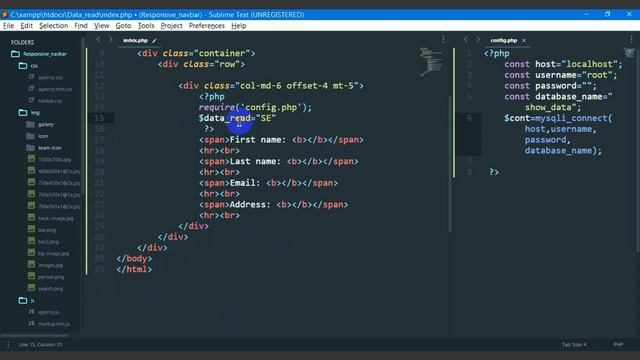Image resolution: width=640 pixels, height=360 pixels.
Task: Open agency.min.css from the sidebar
Action: pos(55,89)
